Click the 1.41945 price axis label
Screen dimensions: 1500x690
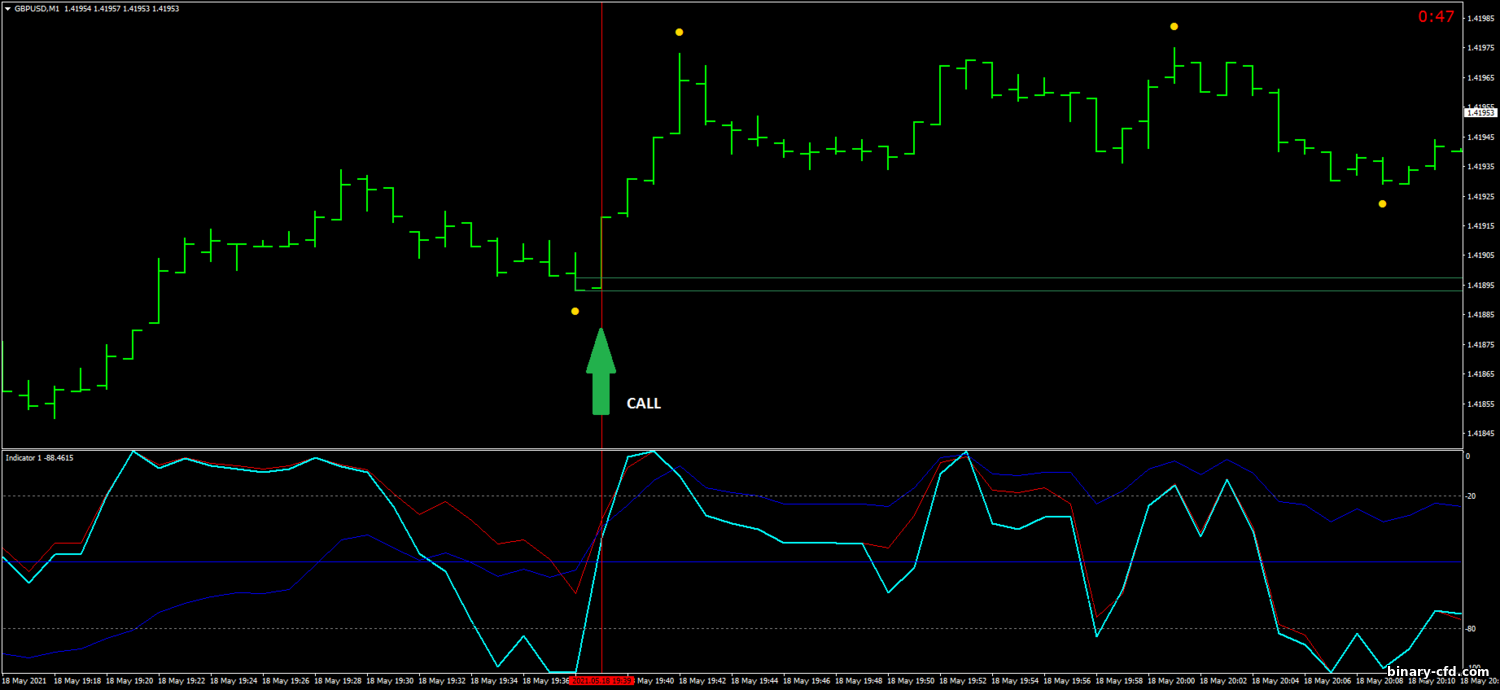1482,136
